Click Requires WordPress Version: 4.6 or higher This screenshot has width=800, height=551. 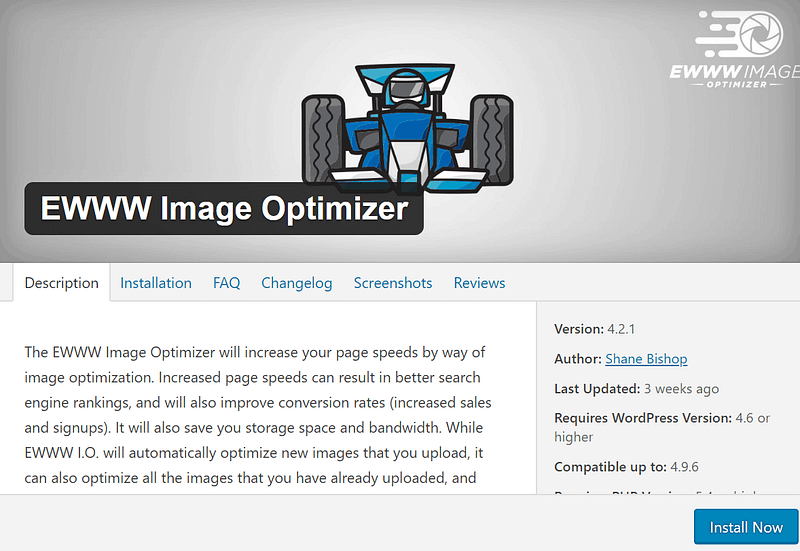(662, 427)
